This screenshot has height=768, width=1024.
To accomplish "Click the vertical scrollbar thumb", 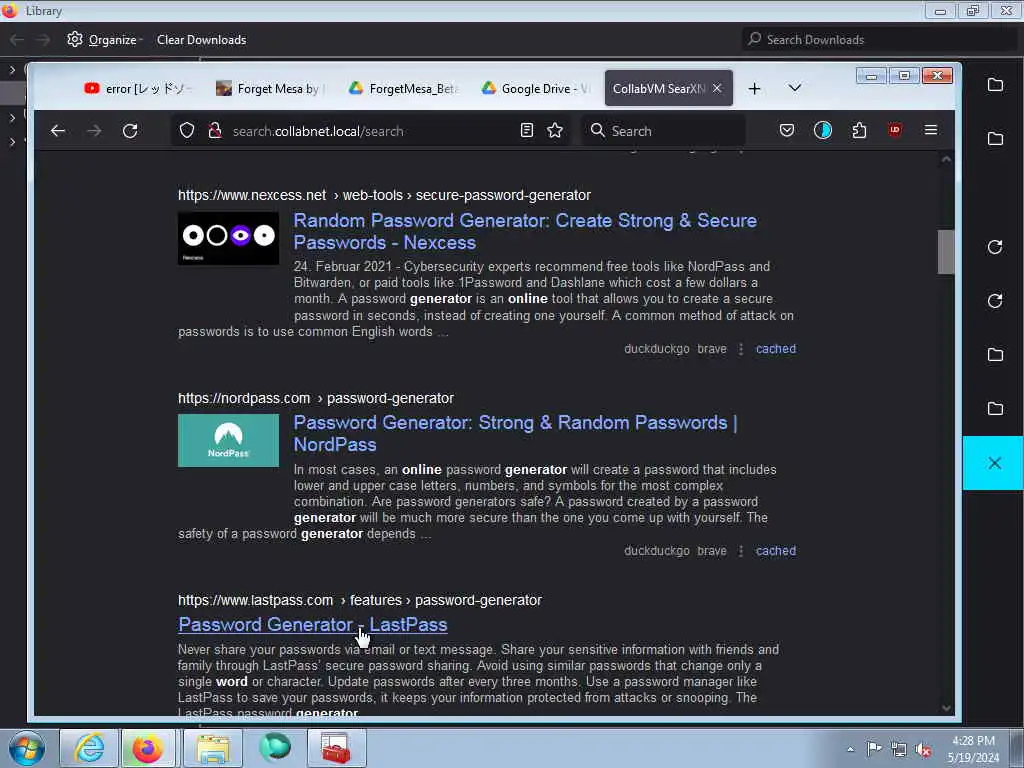I will point(946,252).
